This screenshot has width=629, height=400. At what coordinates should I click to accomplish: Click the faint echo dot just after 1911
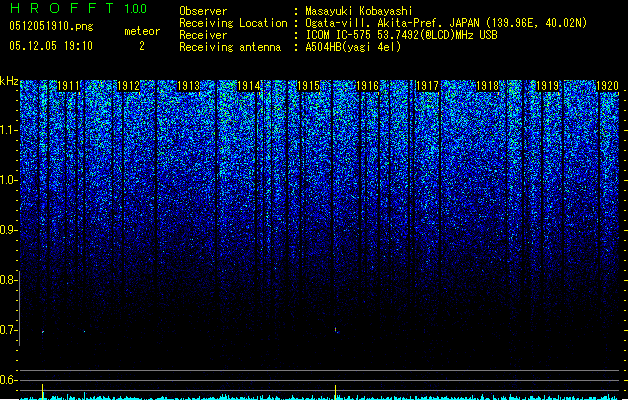click(x=84, y=331)
